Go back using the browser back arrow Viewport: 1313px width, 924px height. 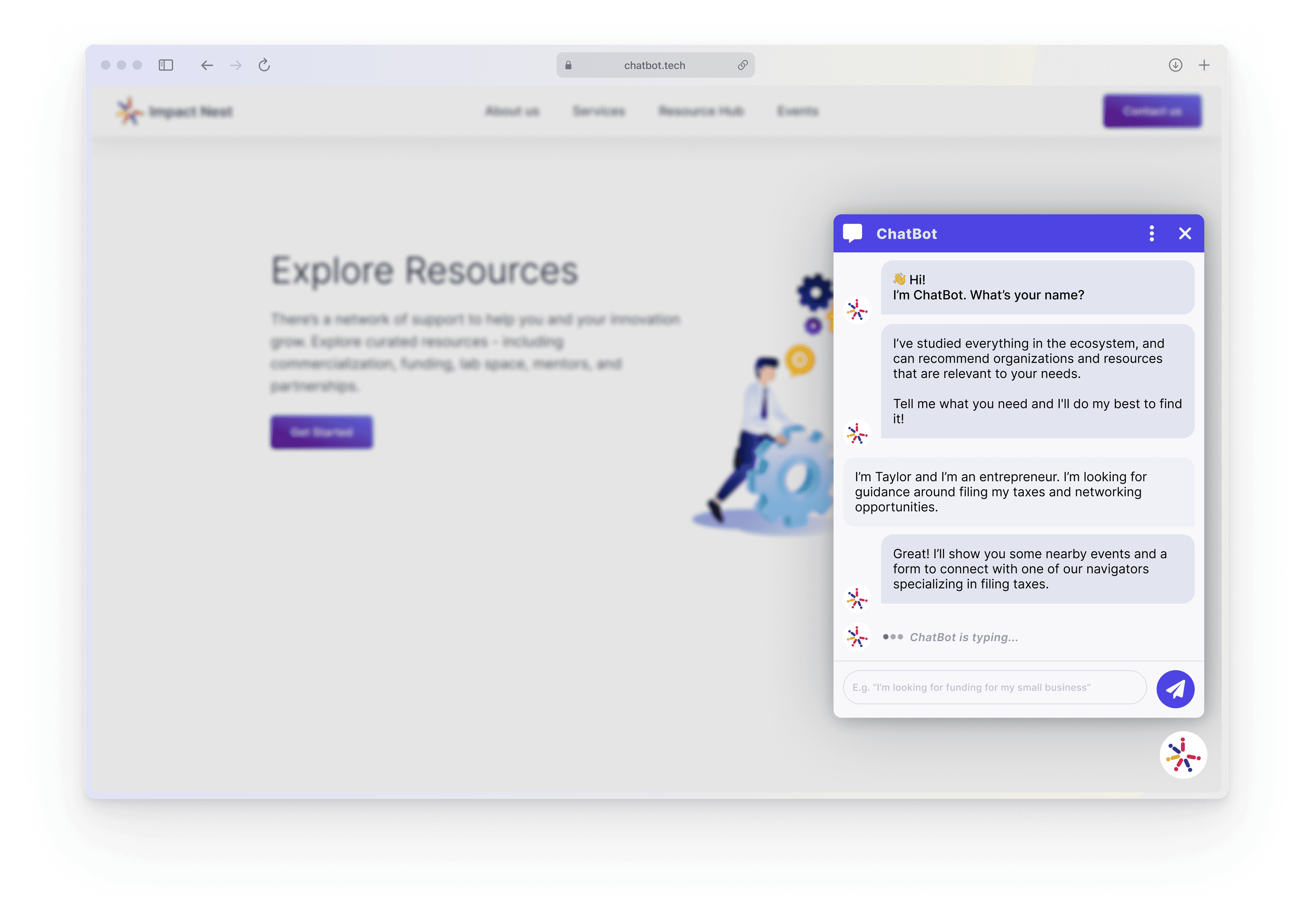coord(207,65)
